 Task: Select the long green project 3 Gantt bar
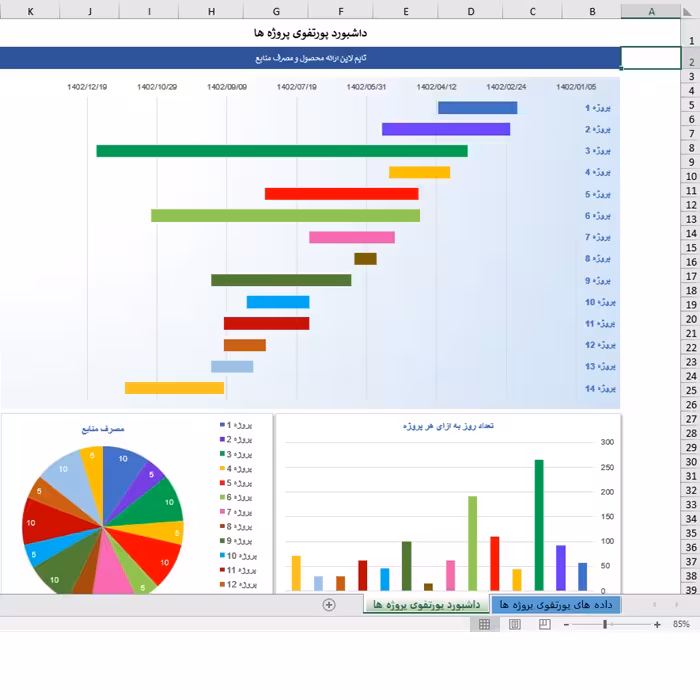pos(281,151)
